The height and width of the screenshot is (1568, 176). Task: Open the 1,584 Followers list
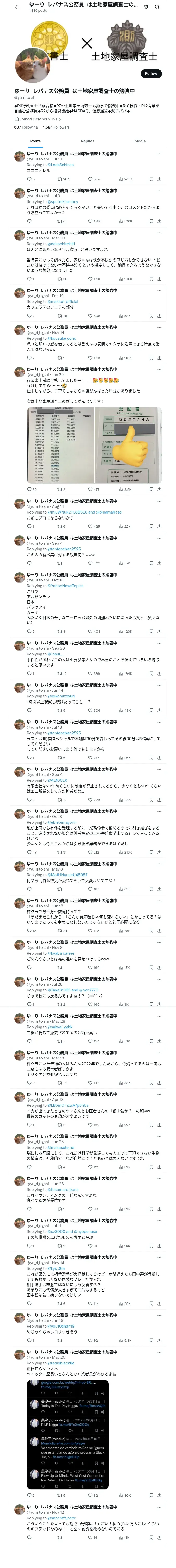click(56, 127)
